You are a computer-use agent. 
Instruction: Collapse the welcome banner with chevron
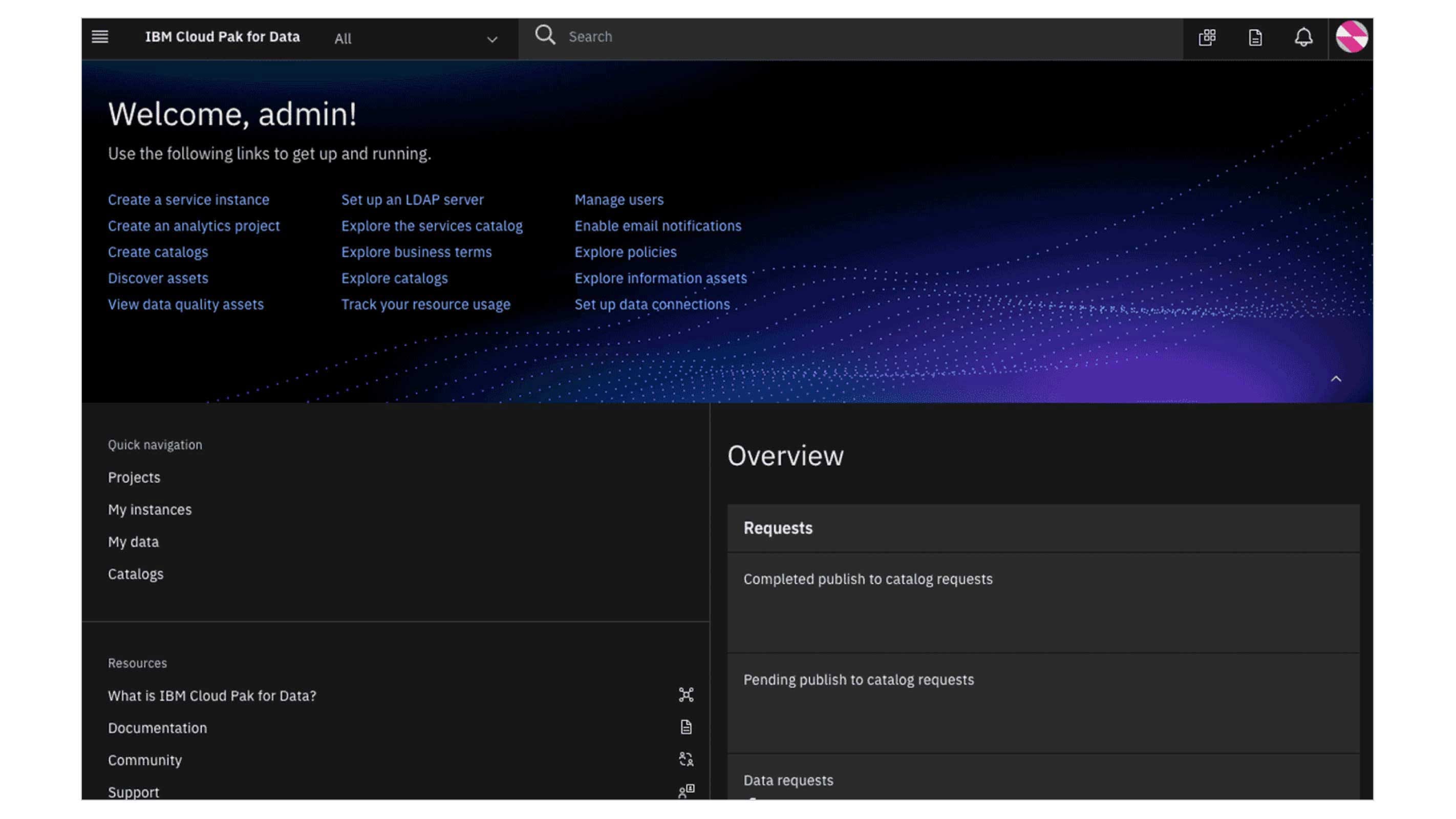pos(1336,379)
